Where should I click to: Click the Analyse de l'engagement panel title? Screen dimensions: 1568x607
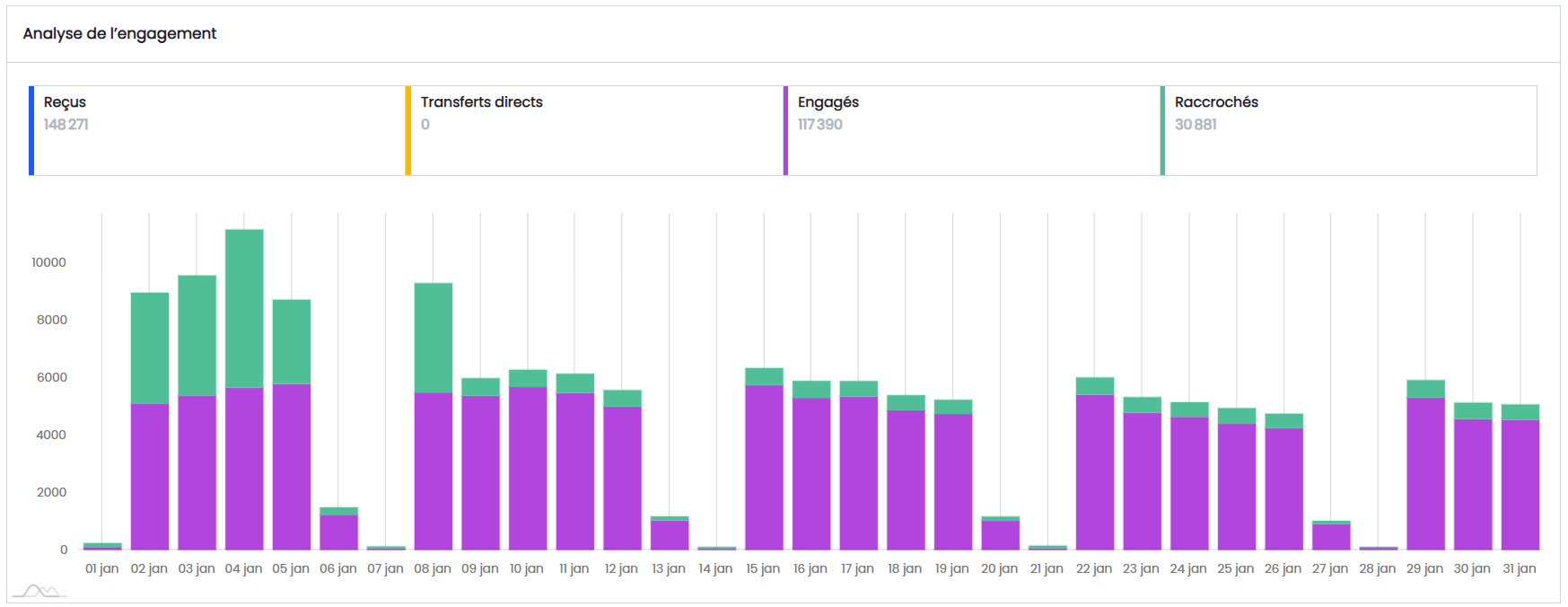point(119,33)
